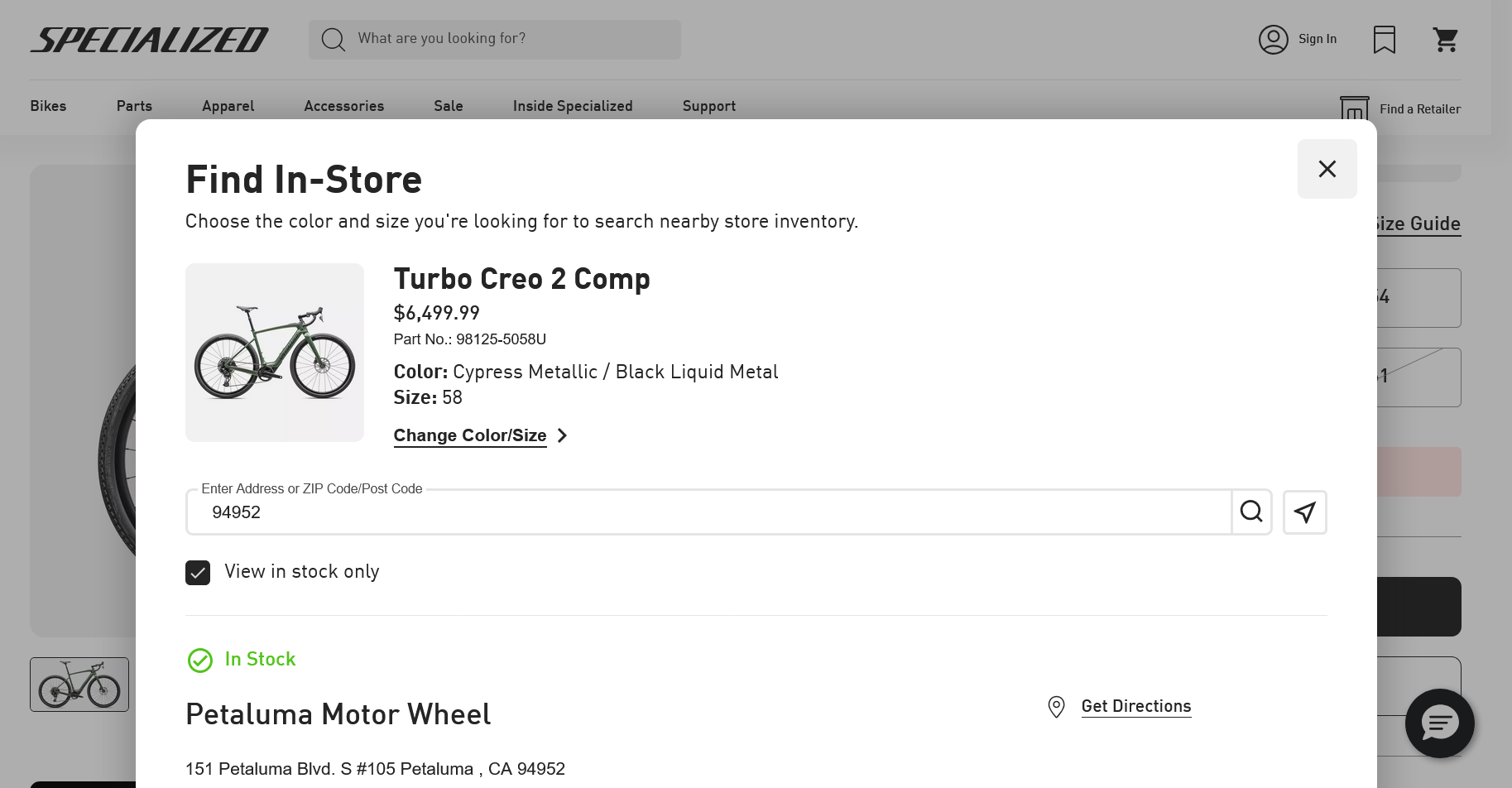Uncheck View in stock only

point(198,573)
